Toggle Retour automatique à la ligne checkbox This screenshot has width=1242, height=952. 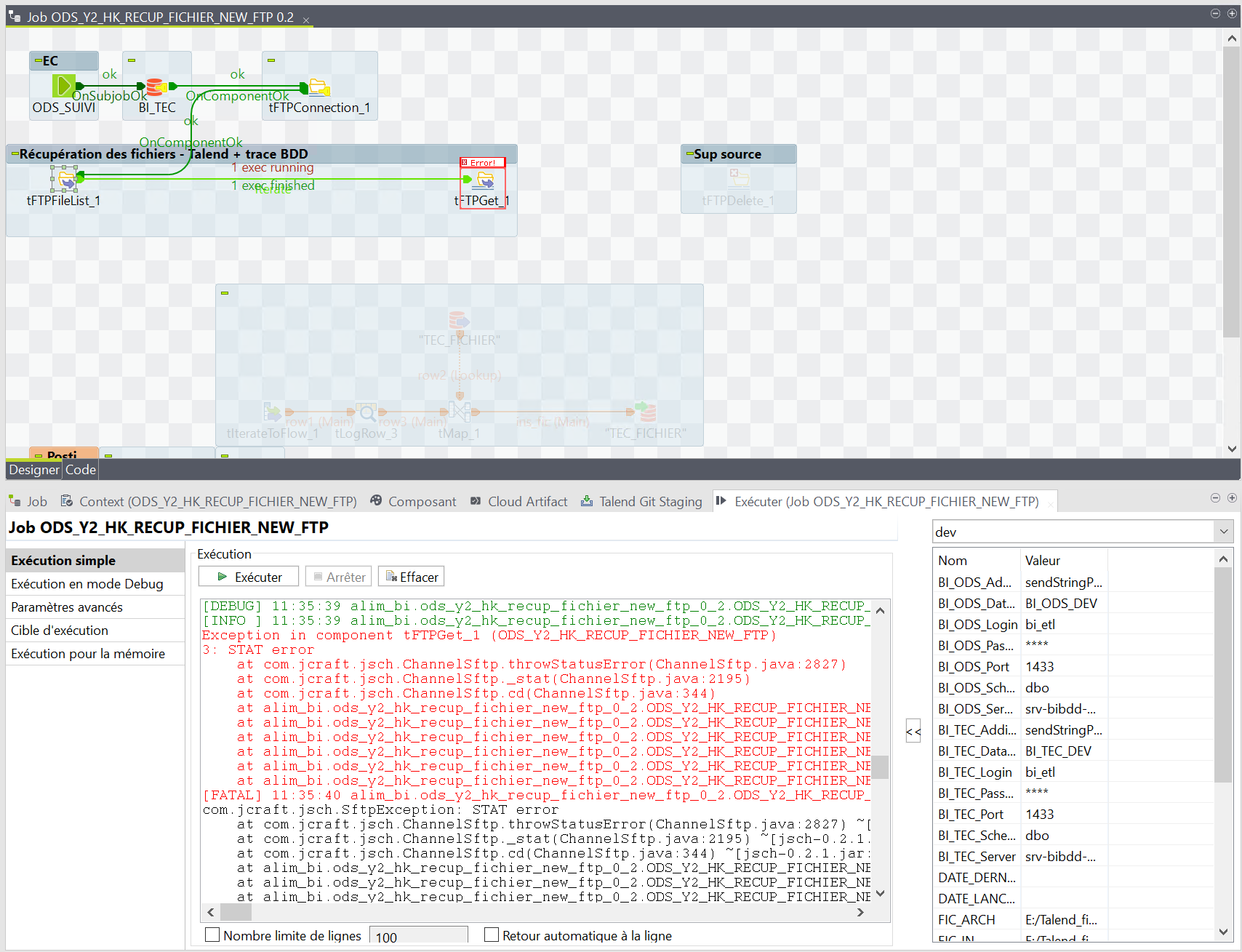coord(492,935)
